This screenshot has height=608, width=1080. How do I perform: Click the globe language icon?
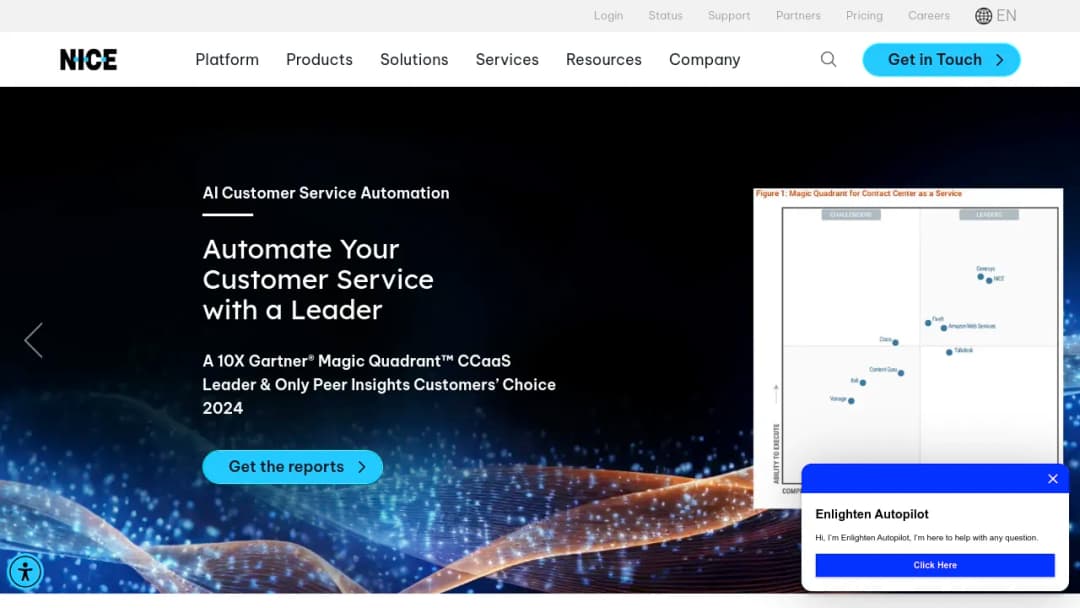[983, 15]
